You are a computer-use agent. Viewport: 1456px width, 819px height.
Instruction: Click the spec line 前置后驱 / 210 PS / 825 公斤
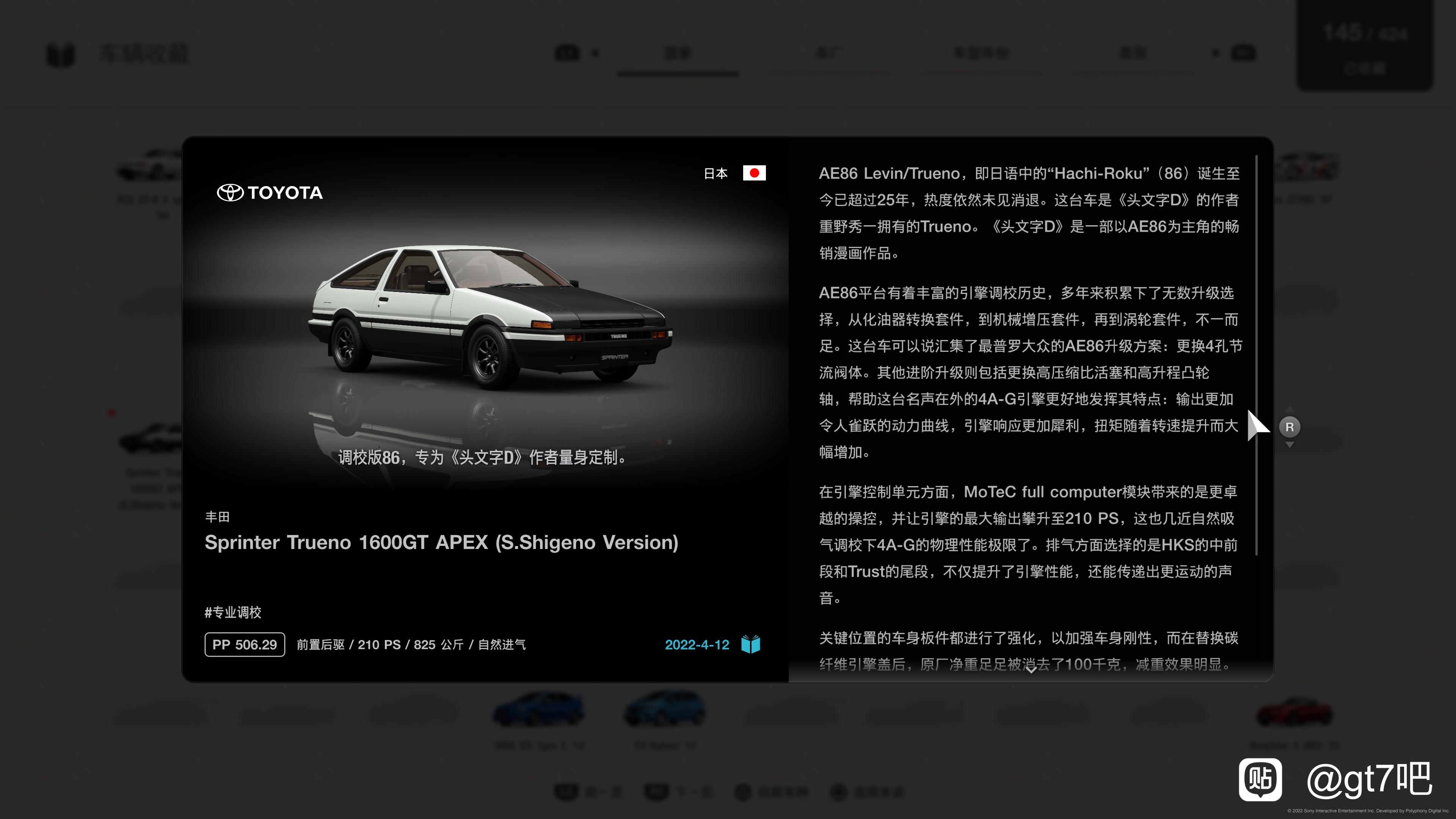tap(411, 645)
